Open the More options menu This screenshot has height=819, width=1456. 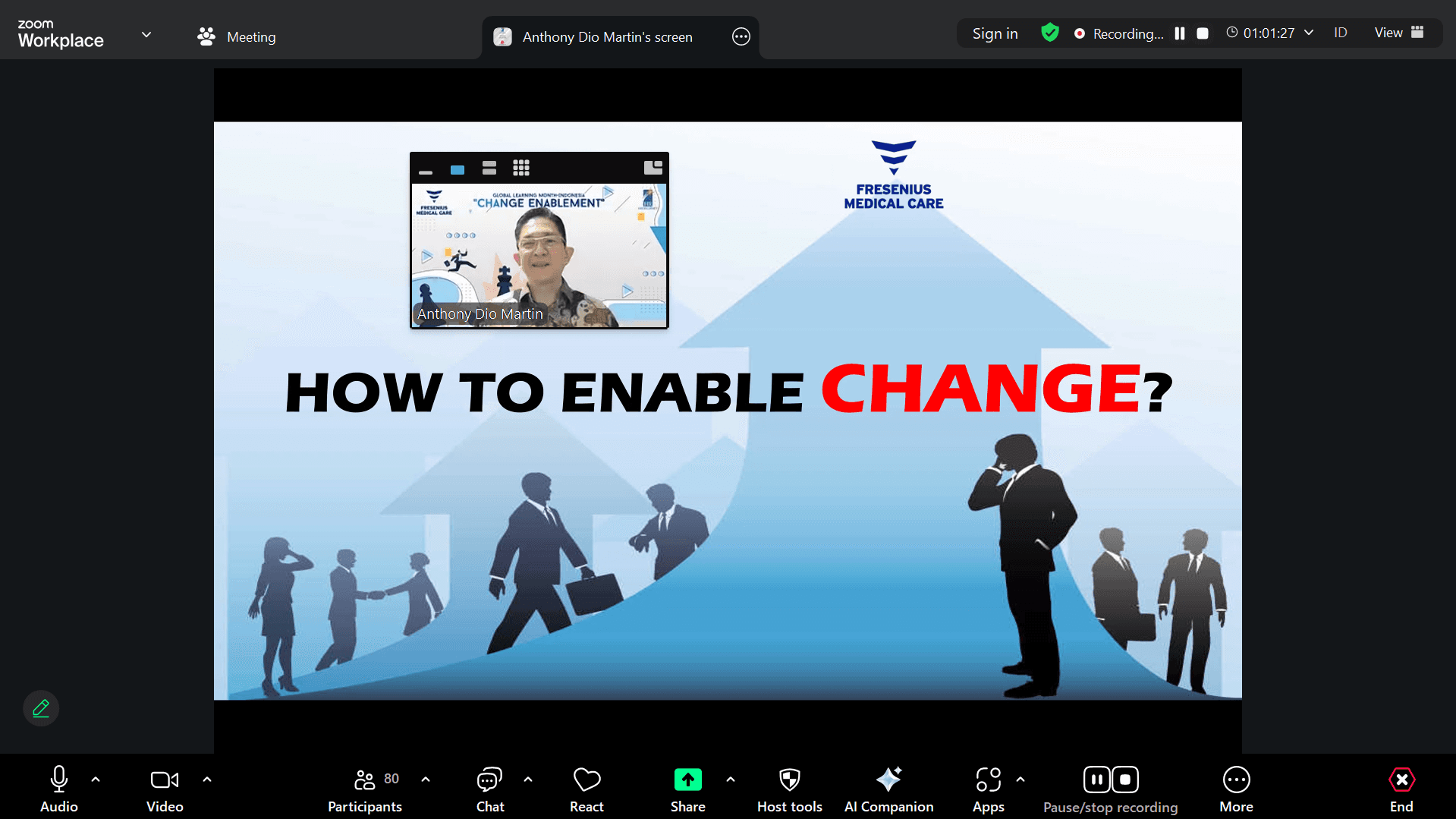1237,789
